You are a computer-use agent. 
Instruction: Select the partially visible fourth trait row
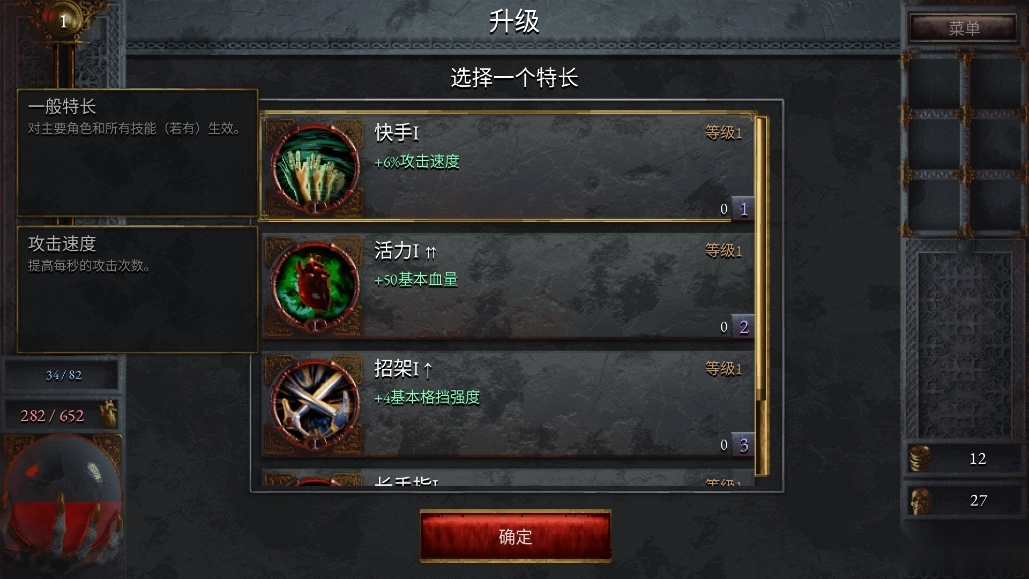click(508, 478)
